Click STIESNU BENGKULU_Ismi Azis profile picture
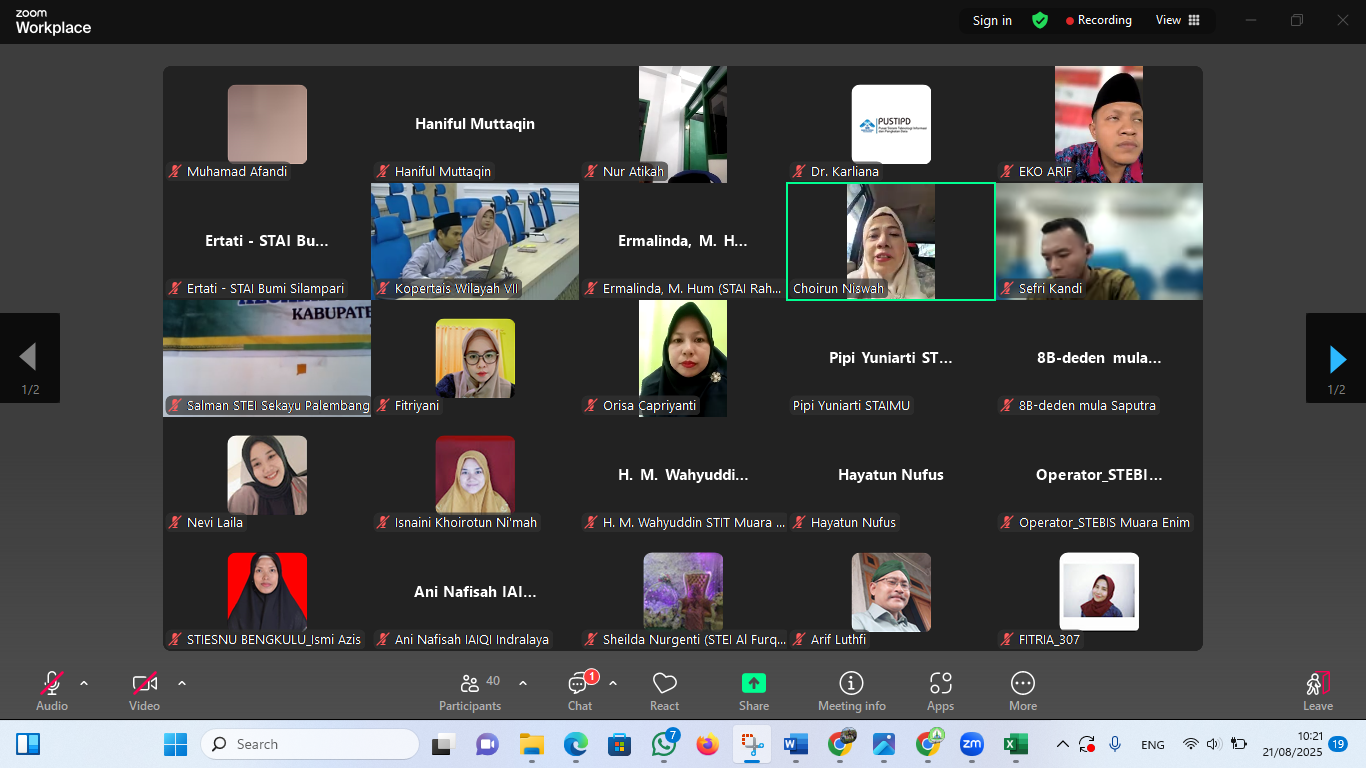Image resolution: width=1366 pixels, height=768 pixels. [267, 592]
